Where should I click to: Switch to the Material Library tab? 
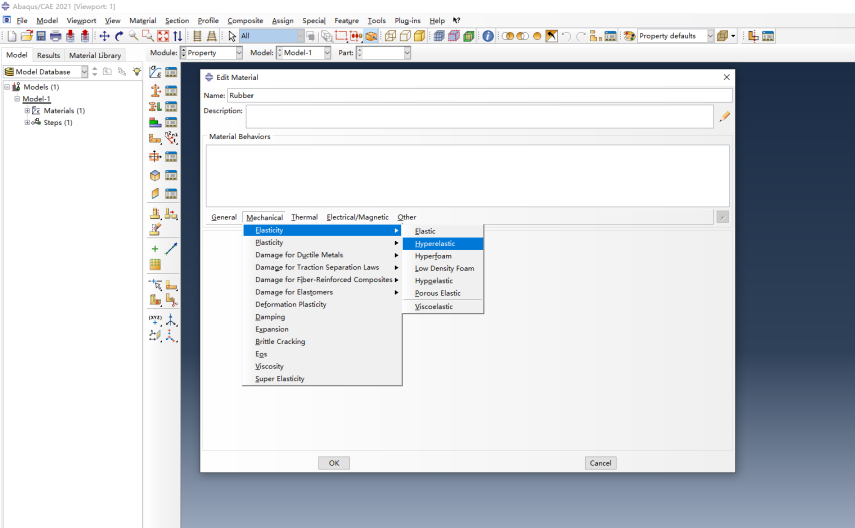tap(95, 55)
